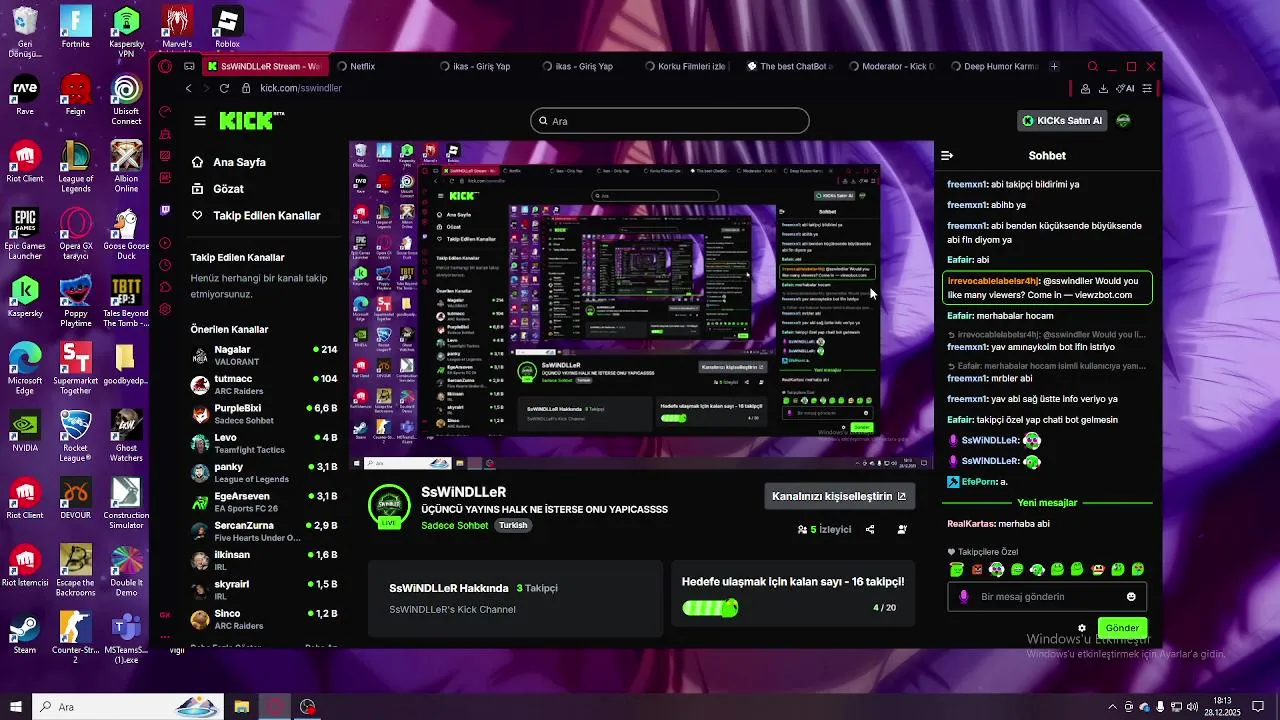
Task: Open chat settings gear icon
Action: (x=1082, y=629)
